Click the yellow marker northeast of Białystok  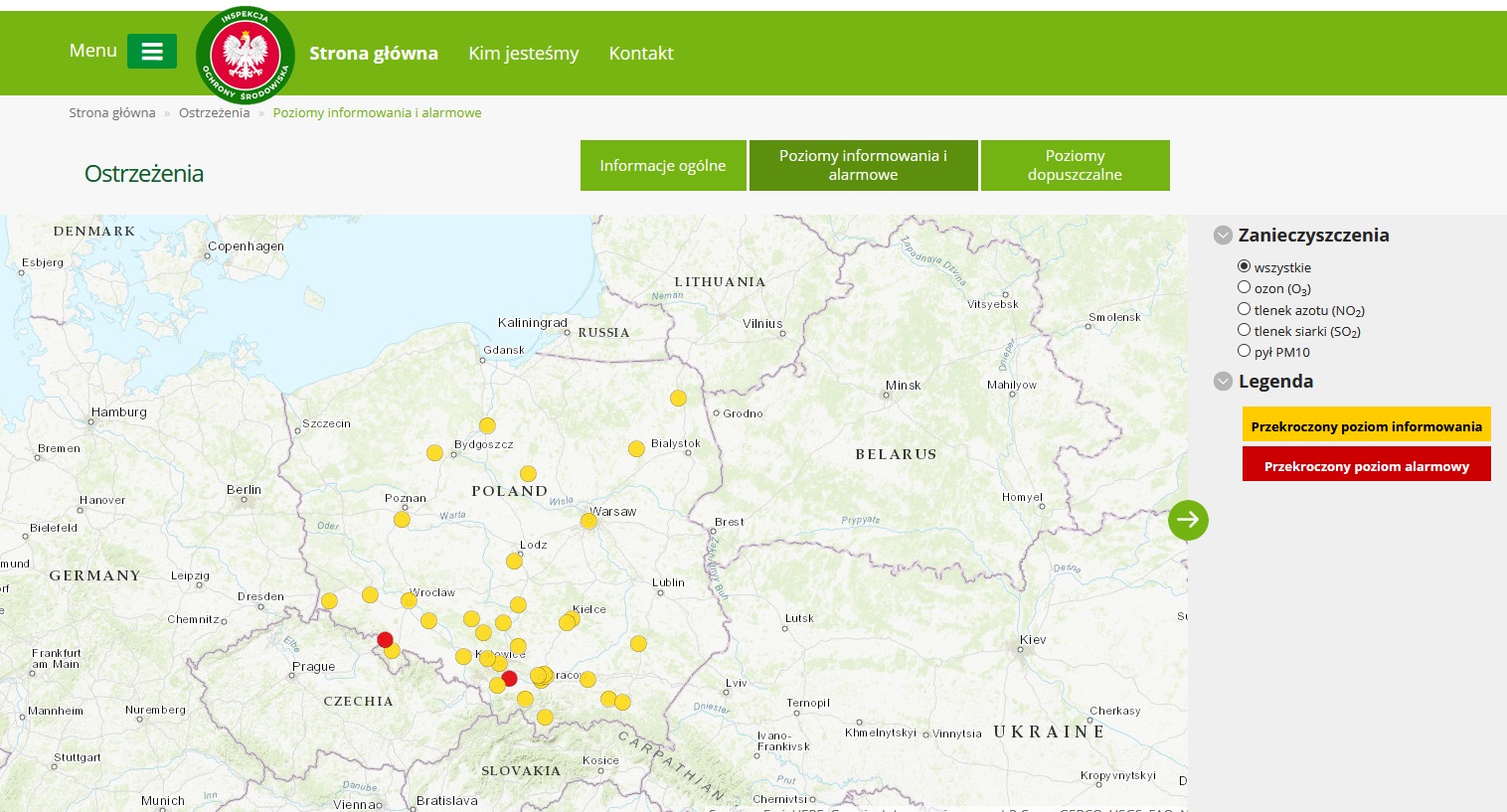678,399
